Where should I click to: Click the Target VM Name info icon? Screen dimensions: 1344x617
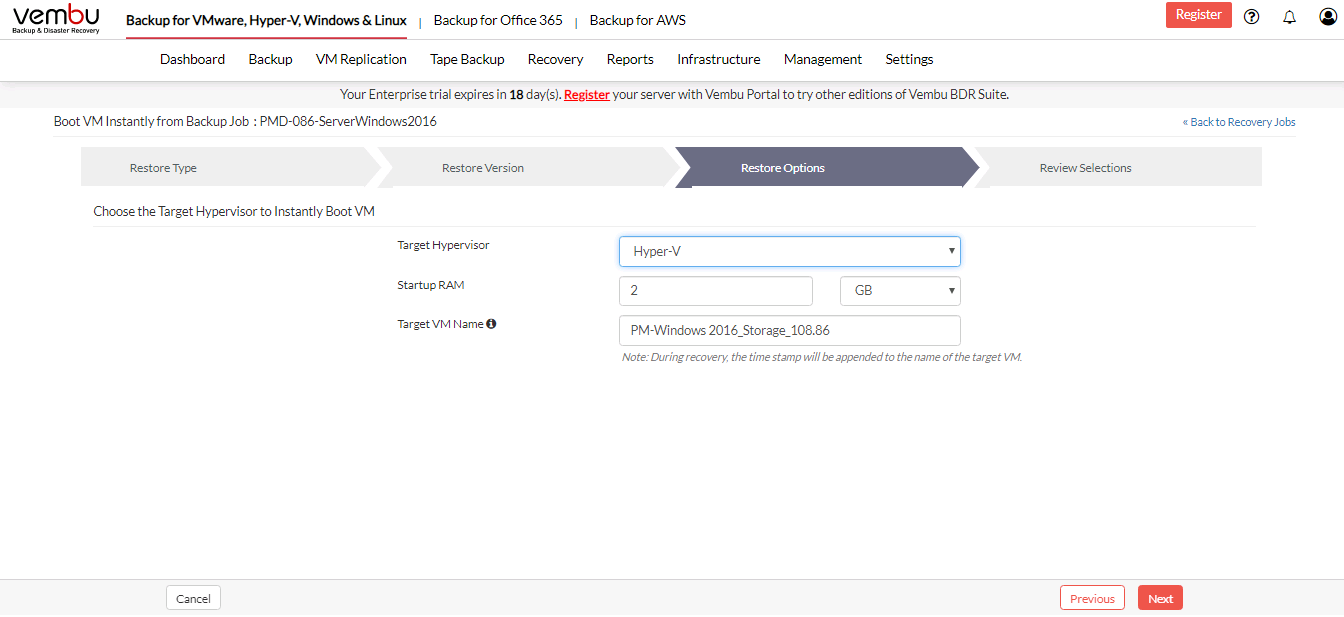pos(491,324)
